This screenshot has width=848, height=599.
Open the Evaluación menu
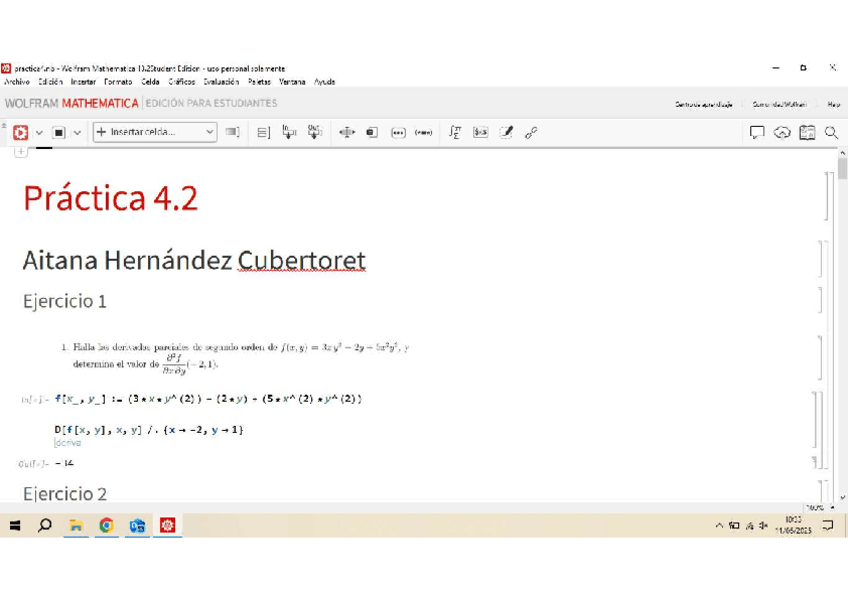click(x=221, y=82)
